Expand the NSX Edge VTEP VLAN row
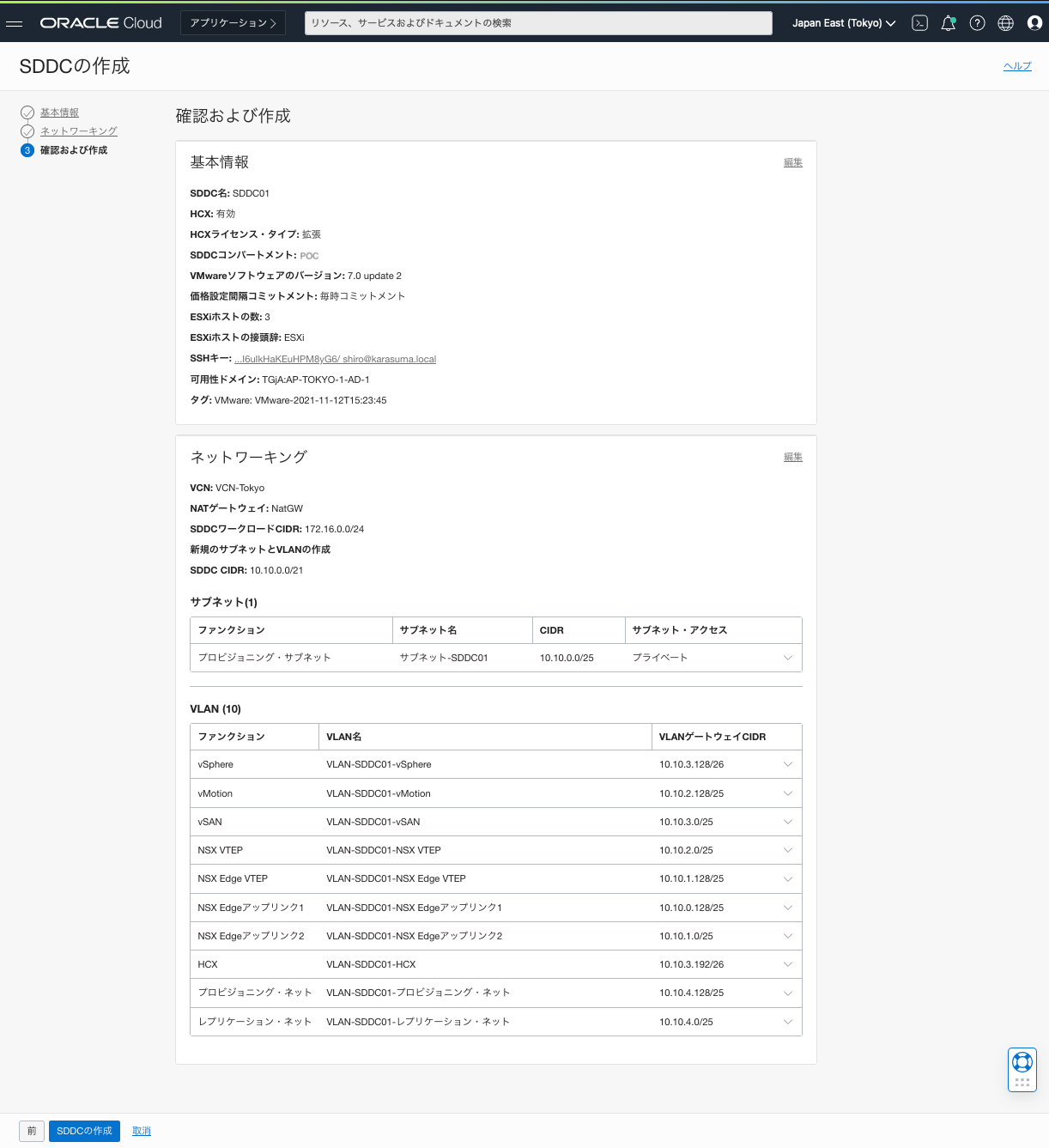This screenshot has width=1049, height=1148. tap(787, 878)
